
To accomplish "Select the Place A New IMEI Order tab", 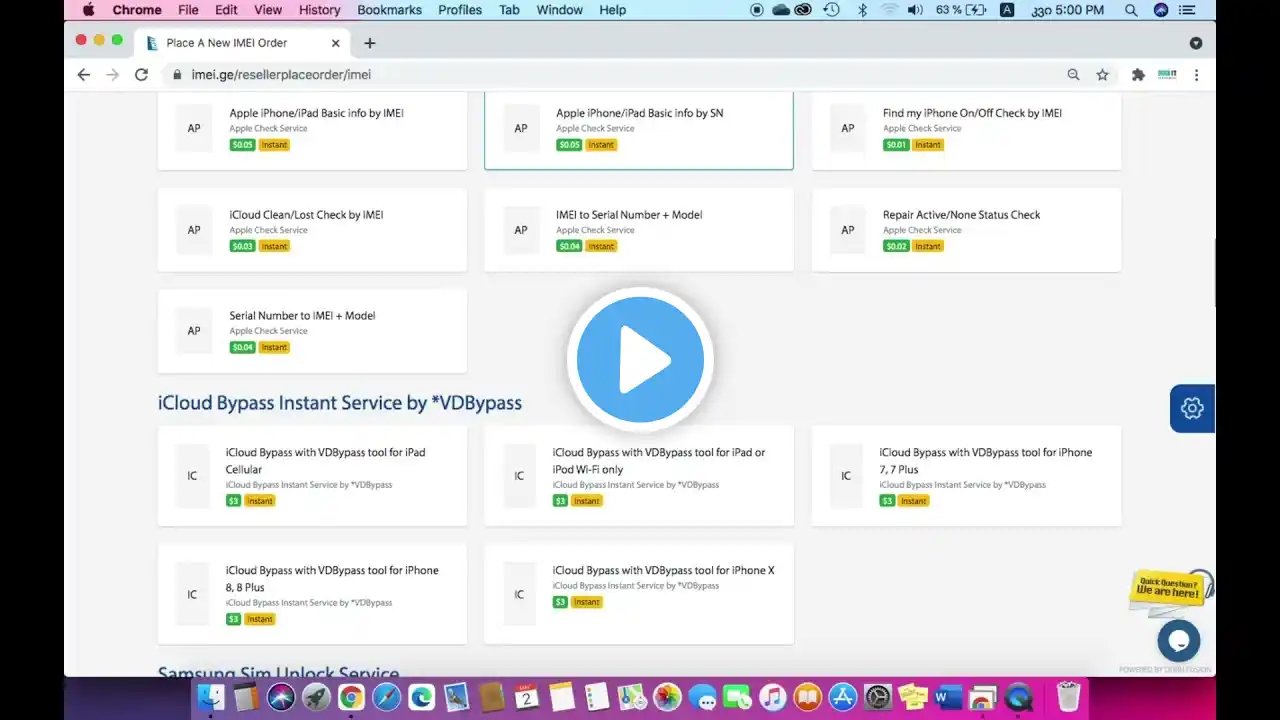I will point(243,43).
